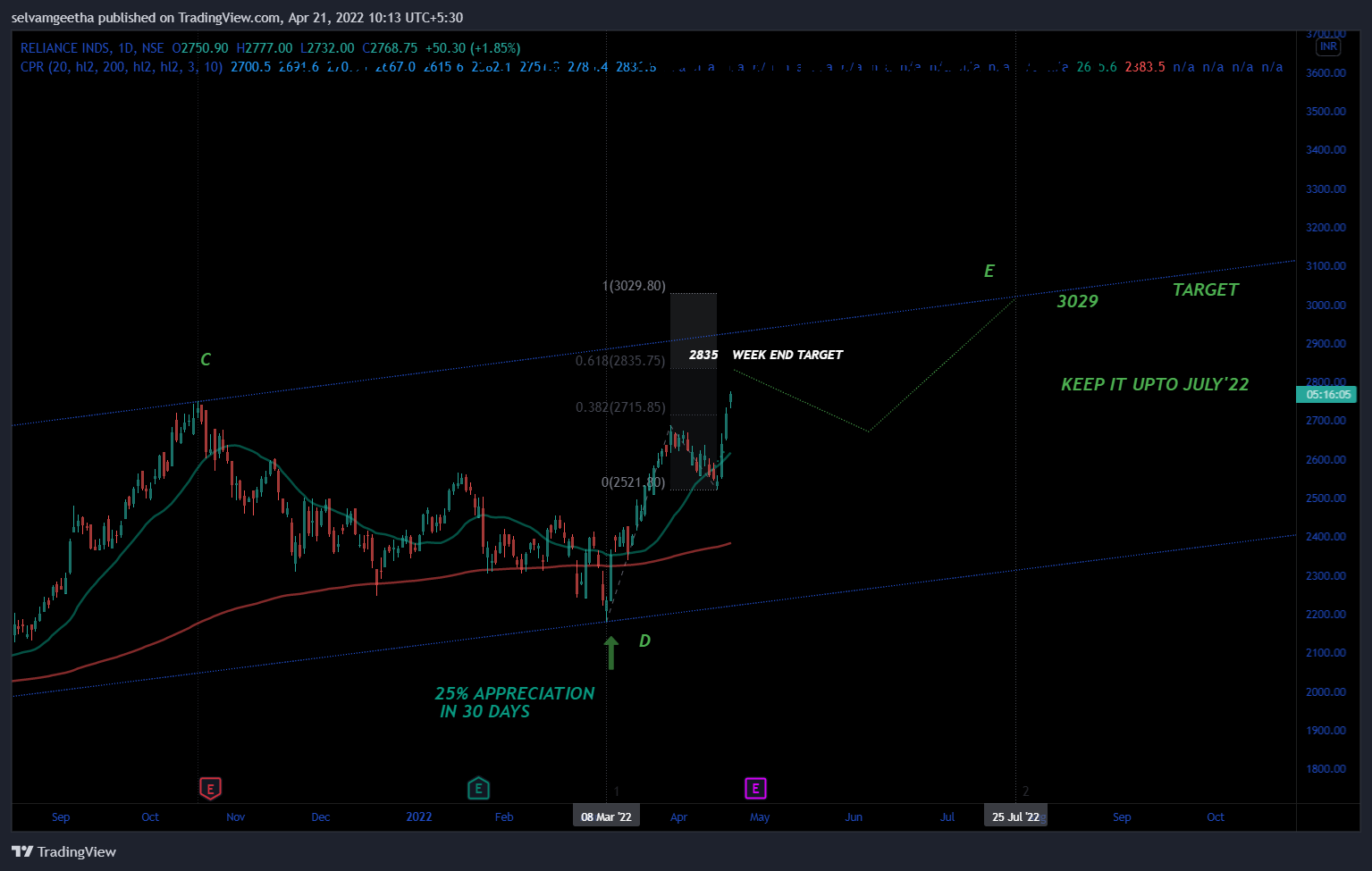Click the low value L2732.00
Screen dimensions: 1372x871
tap(327, 48)
